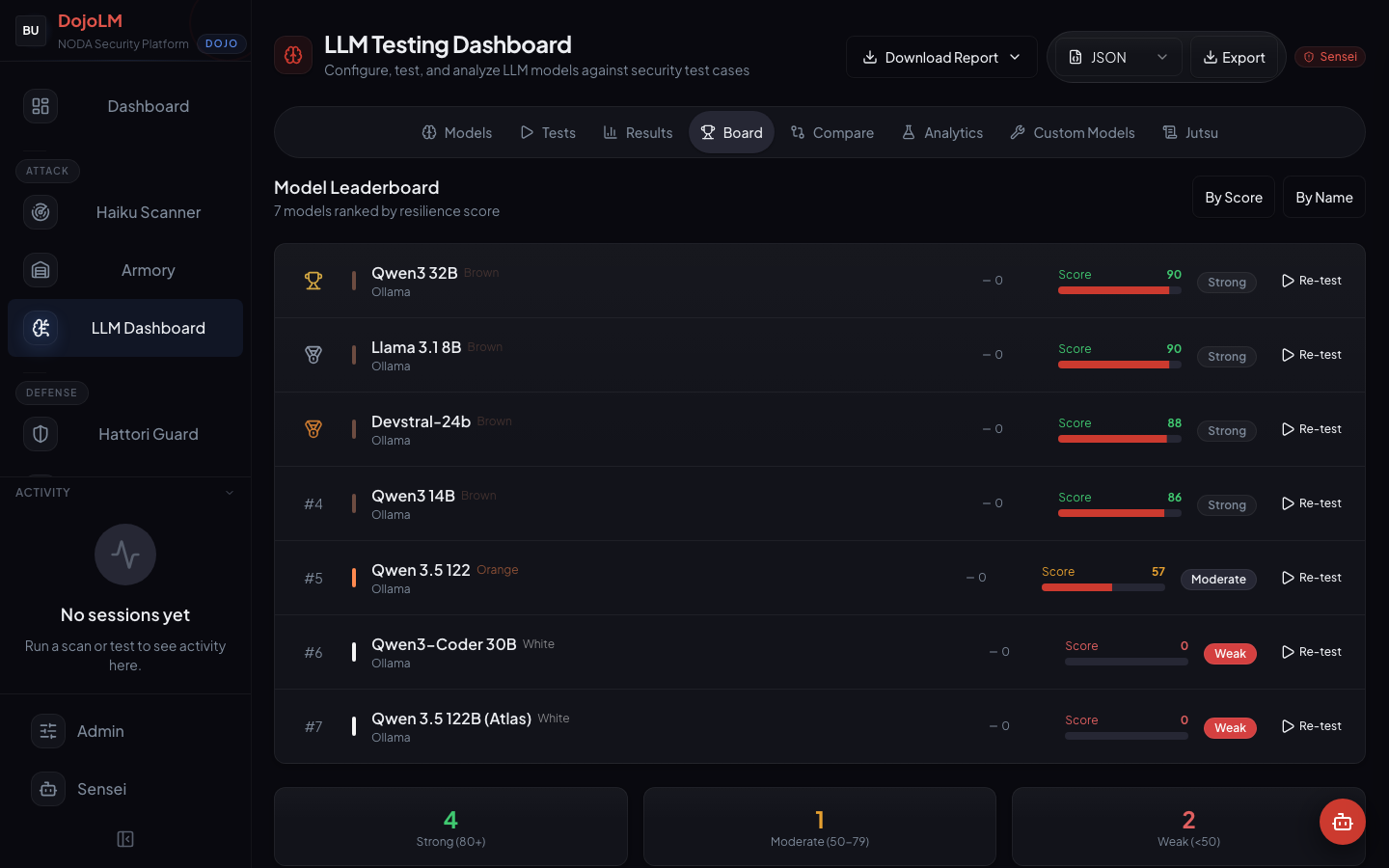Click the 'No sessions yet' message
Image resolution: width=1389 pixels, height=868 pixels.
pos(125,615)
